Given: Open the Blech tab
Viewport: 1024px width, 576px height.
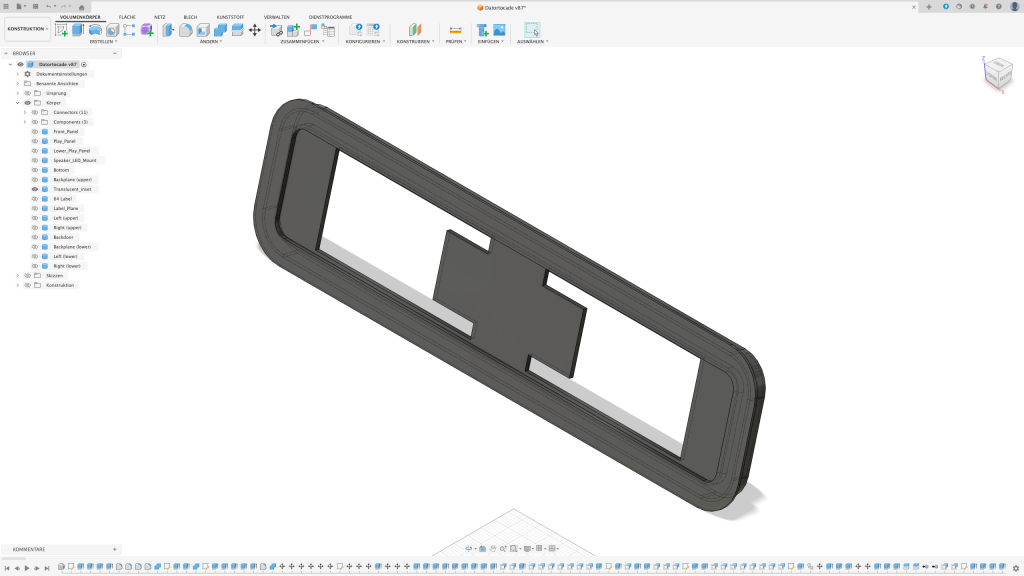Looking at the screenshot, I should (x=190, y=17).
